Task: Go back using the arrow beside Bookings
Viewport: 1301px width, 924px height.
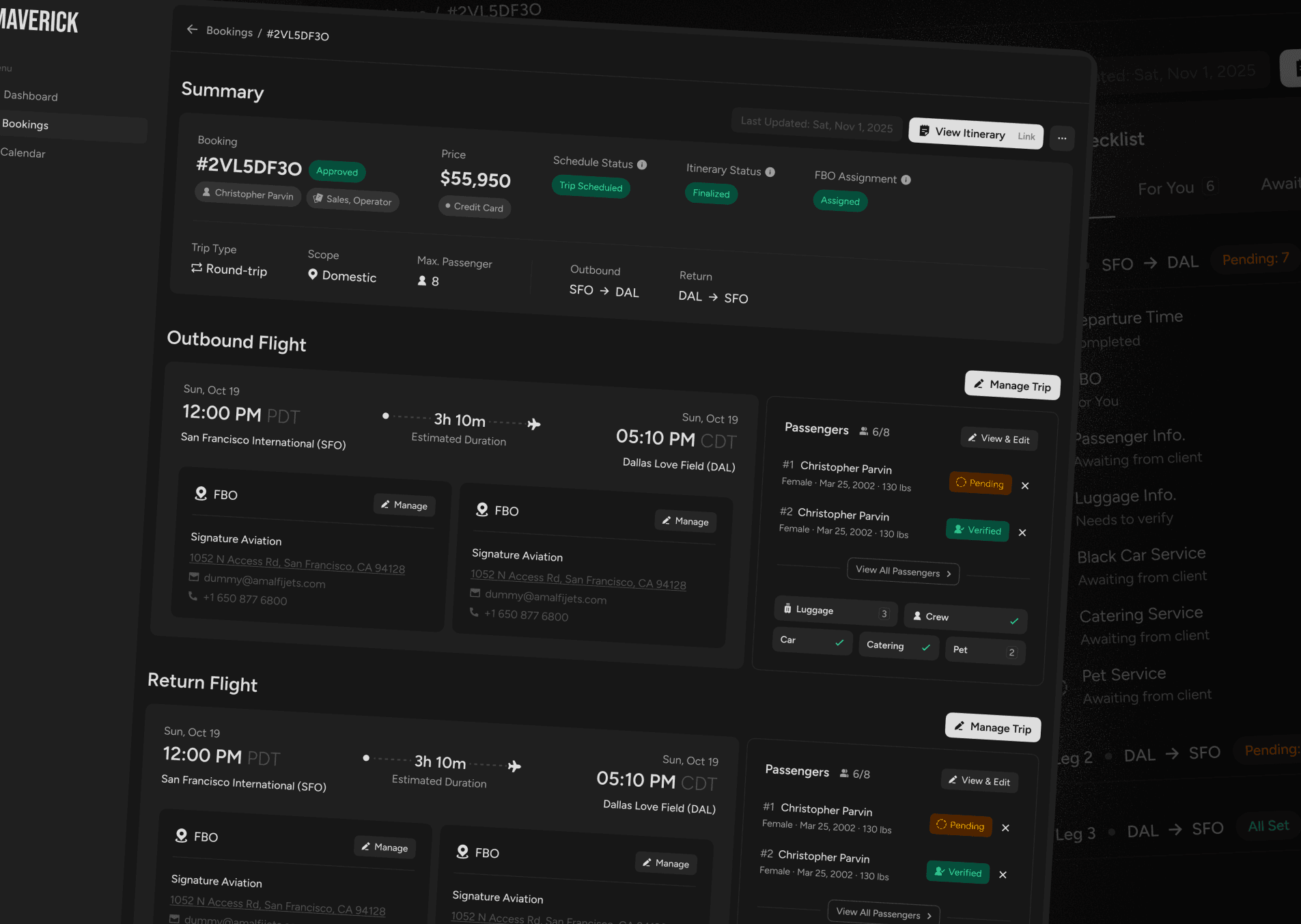Action: [x=192, y=29]
